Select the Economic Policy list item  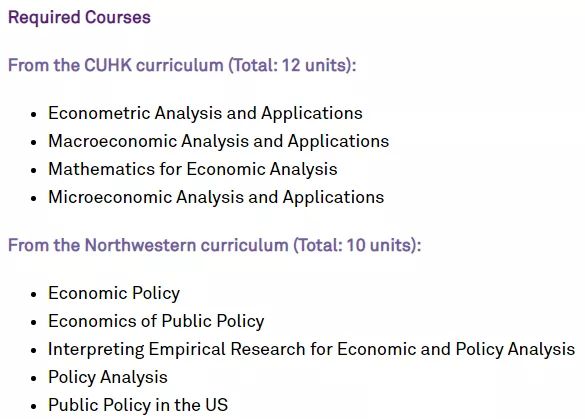tap(114, 294)
